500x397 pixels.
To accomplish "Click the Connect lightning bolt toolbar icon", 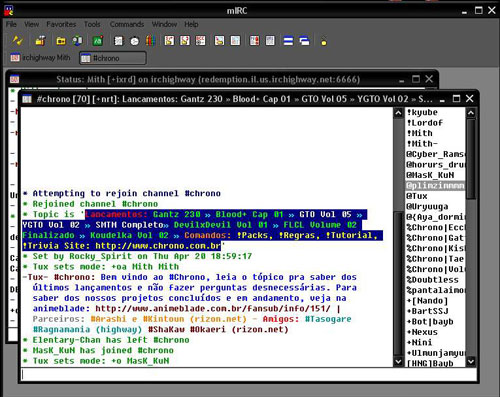I will (x=17, y=41).
